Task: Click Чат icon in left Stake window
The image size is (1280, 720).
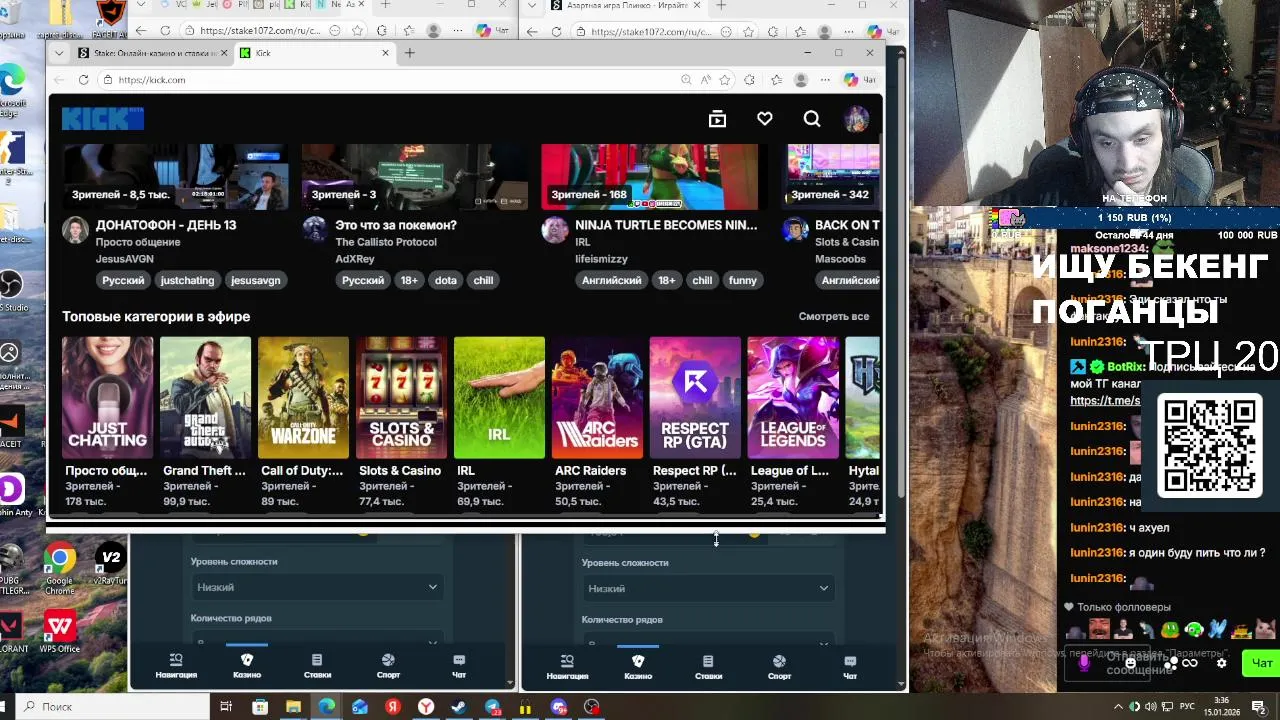Action: point(459,666)
